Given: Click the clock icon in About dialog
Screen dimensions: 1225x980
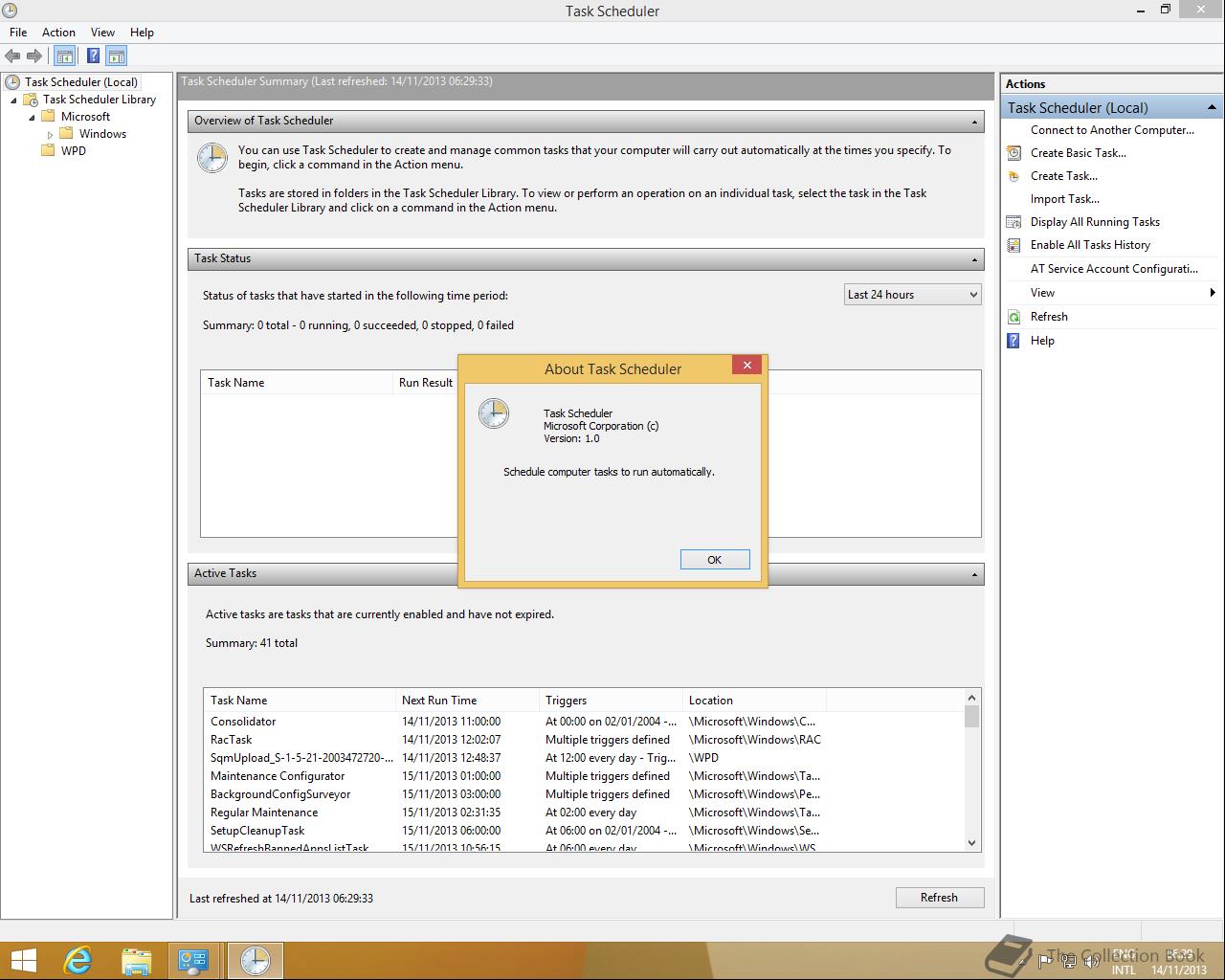Looking at the screenshot, I should [494, 413].
